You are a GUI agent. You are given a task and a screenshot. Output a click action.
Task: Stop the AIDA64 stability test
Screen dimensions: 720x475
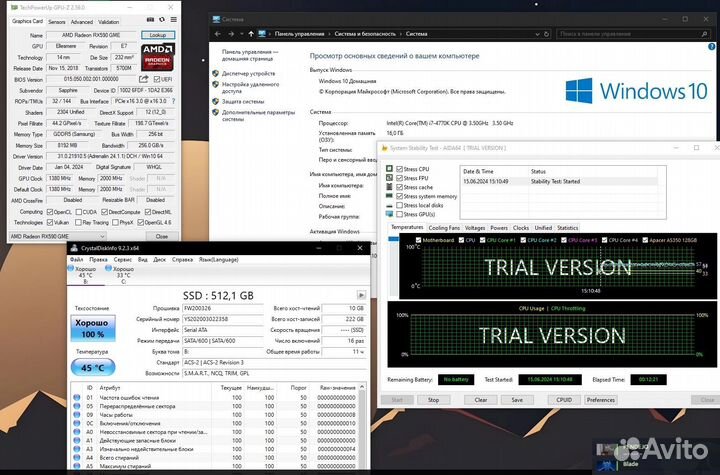click(433, 400)
